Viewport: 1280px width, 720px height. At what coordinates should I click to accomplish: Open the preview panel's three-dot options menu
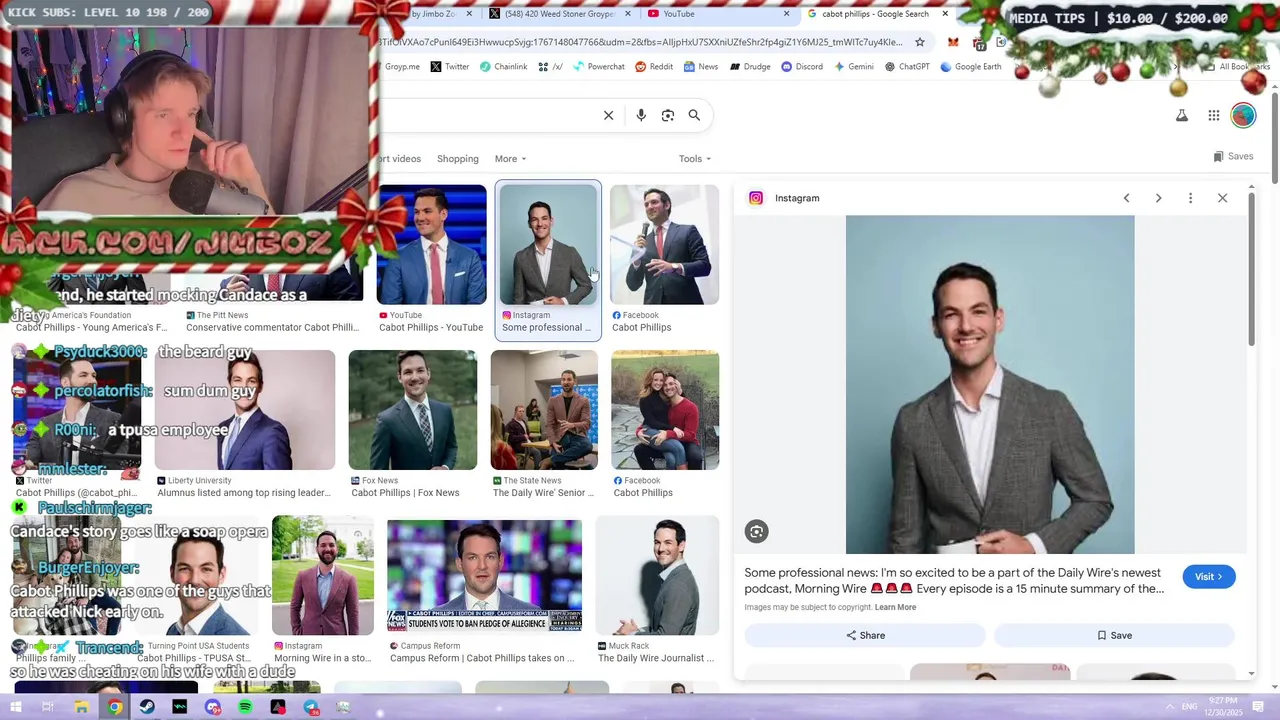(x=1190, y=198)
